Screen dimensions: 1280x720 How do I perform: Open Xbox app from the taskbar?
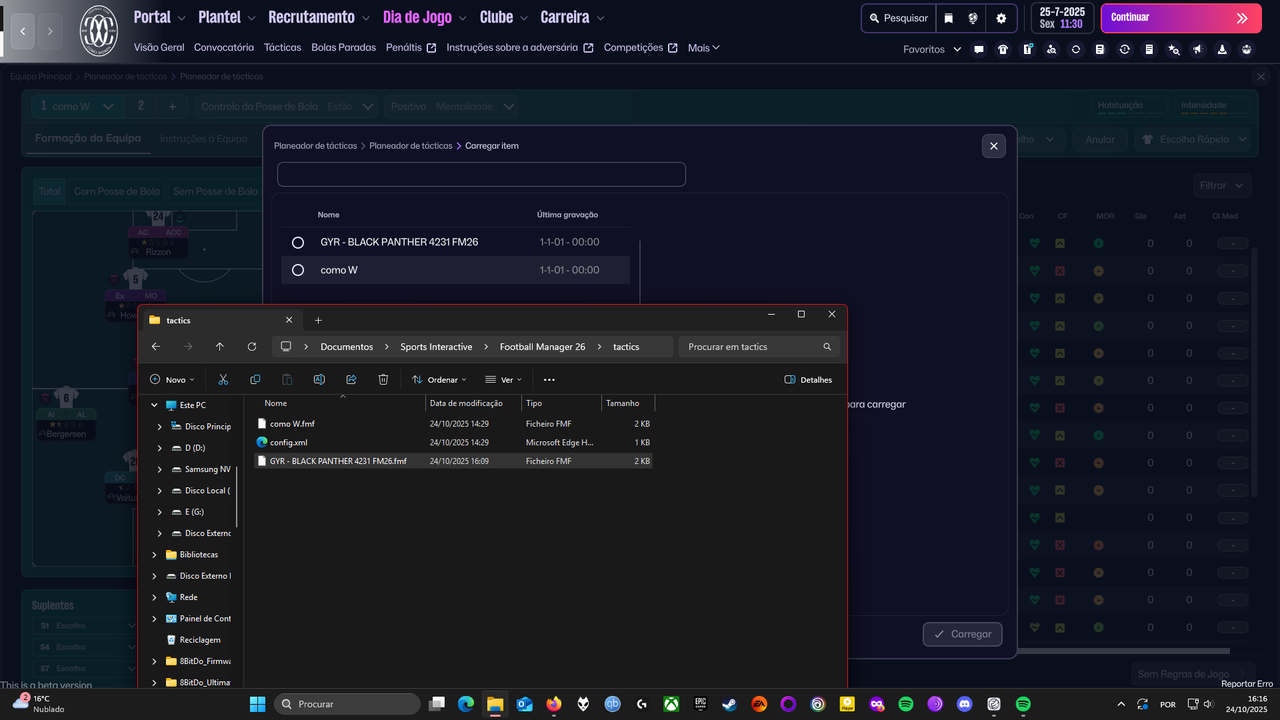click(672, 704)
